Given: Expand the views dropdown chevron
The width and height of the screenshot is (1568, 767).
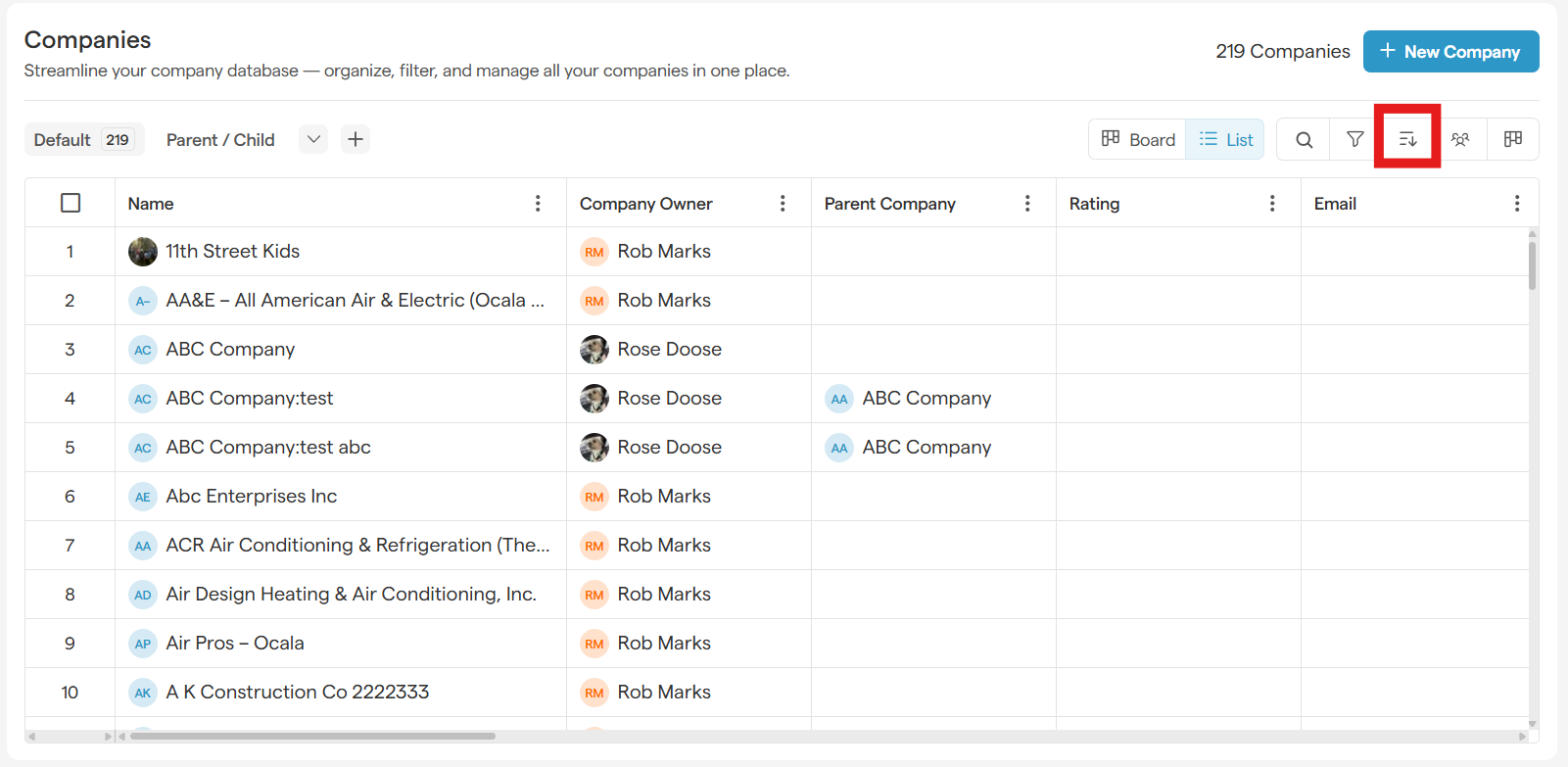Looking at the screenshot, I should click(313, 139).
